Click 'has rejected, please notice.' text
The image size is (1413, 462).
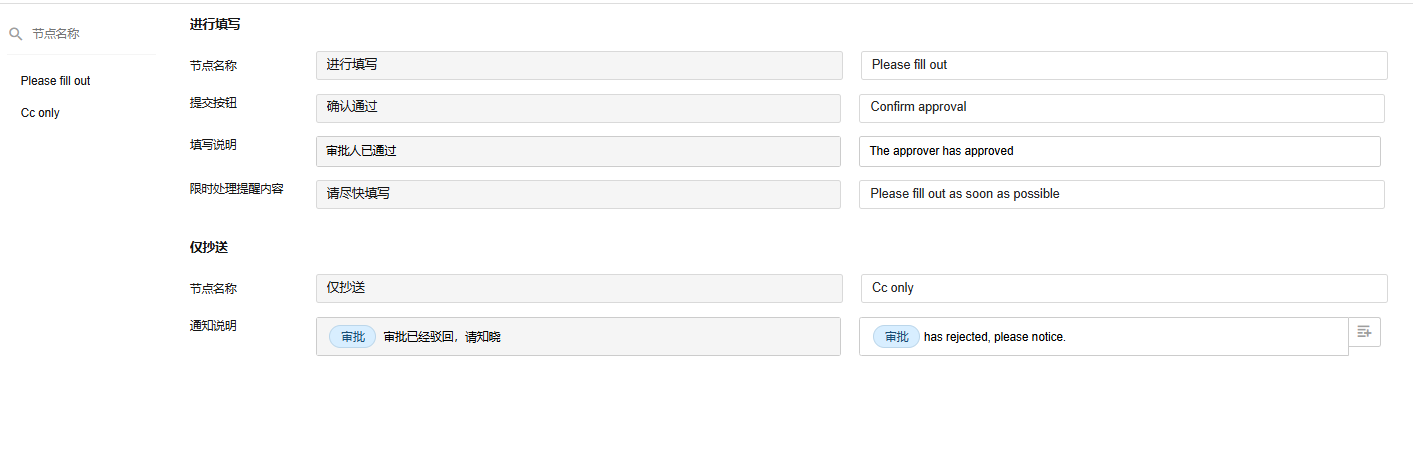pyautogui.click(x=995, y=337)
